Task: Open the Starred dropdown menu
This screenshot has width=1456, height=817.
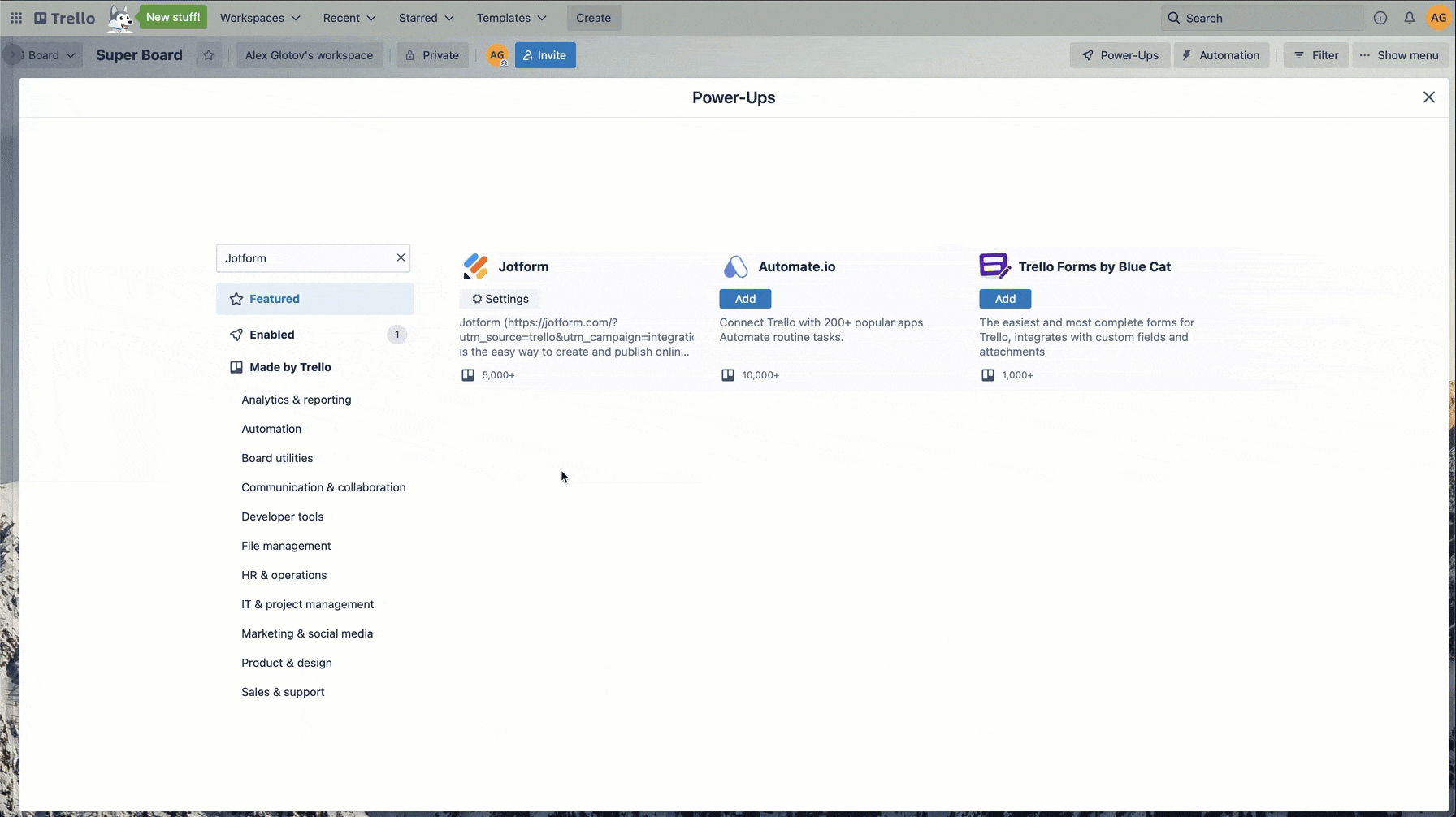Action: (x=426, y=18)
